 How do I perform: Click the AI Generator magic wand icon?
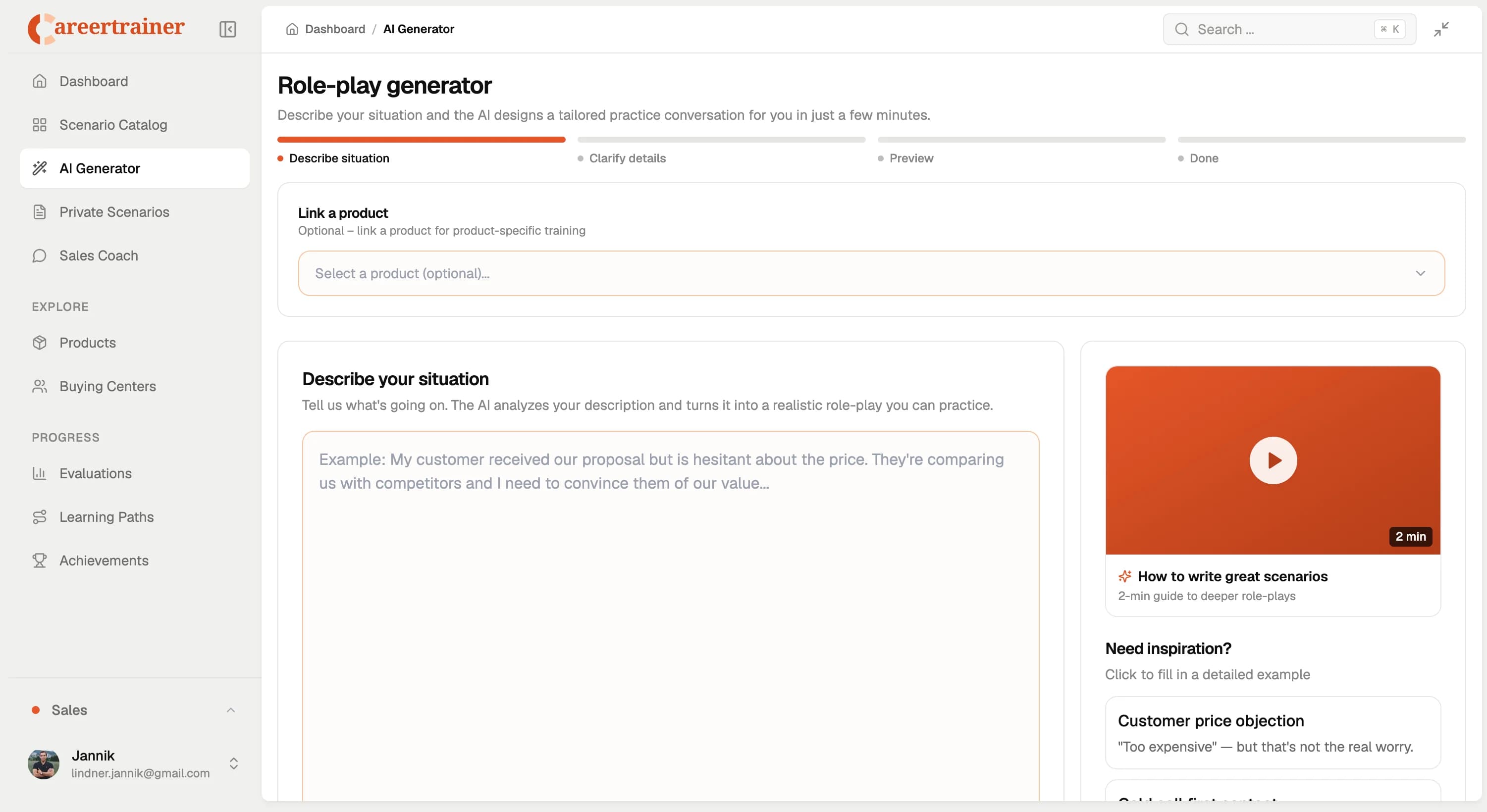(39, 168)
